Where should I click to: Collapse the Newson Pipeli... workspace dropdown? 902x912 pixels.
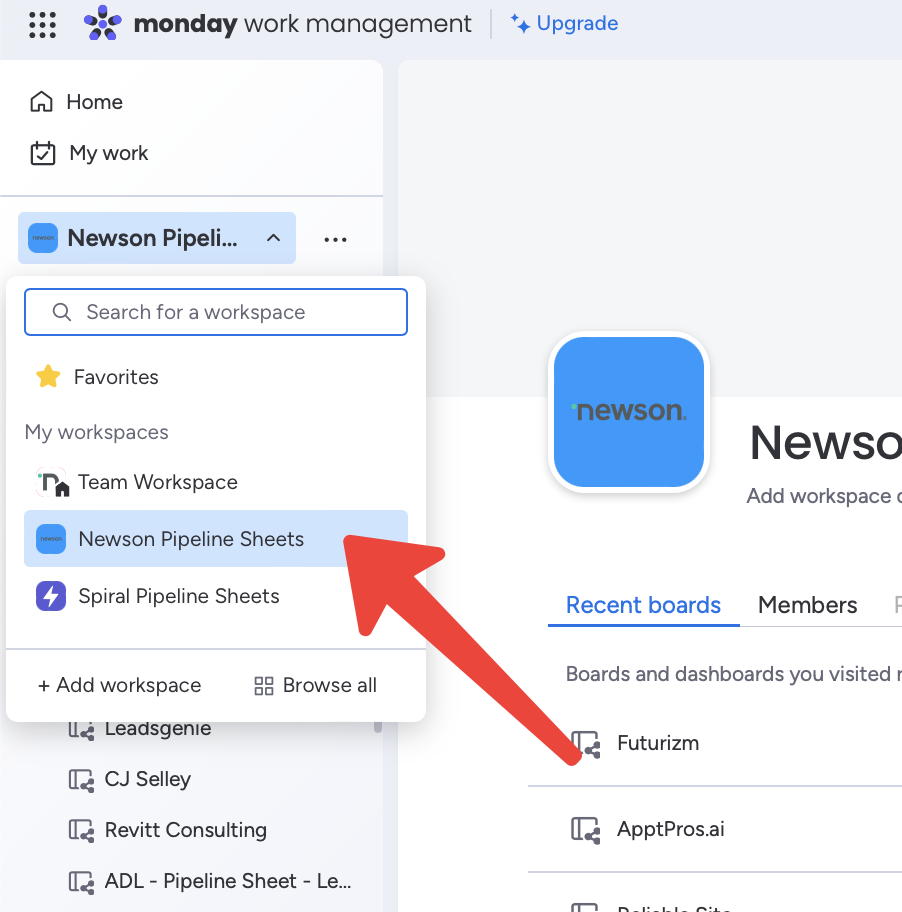click(x=157, y=238)
